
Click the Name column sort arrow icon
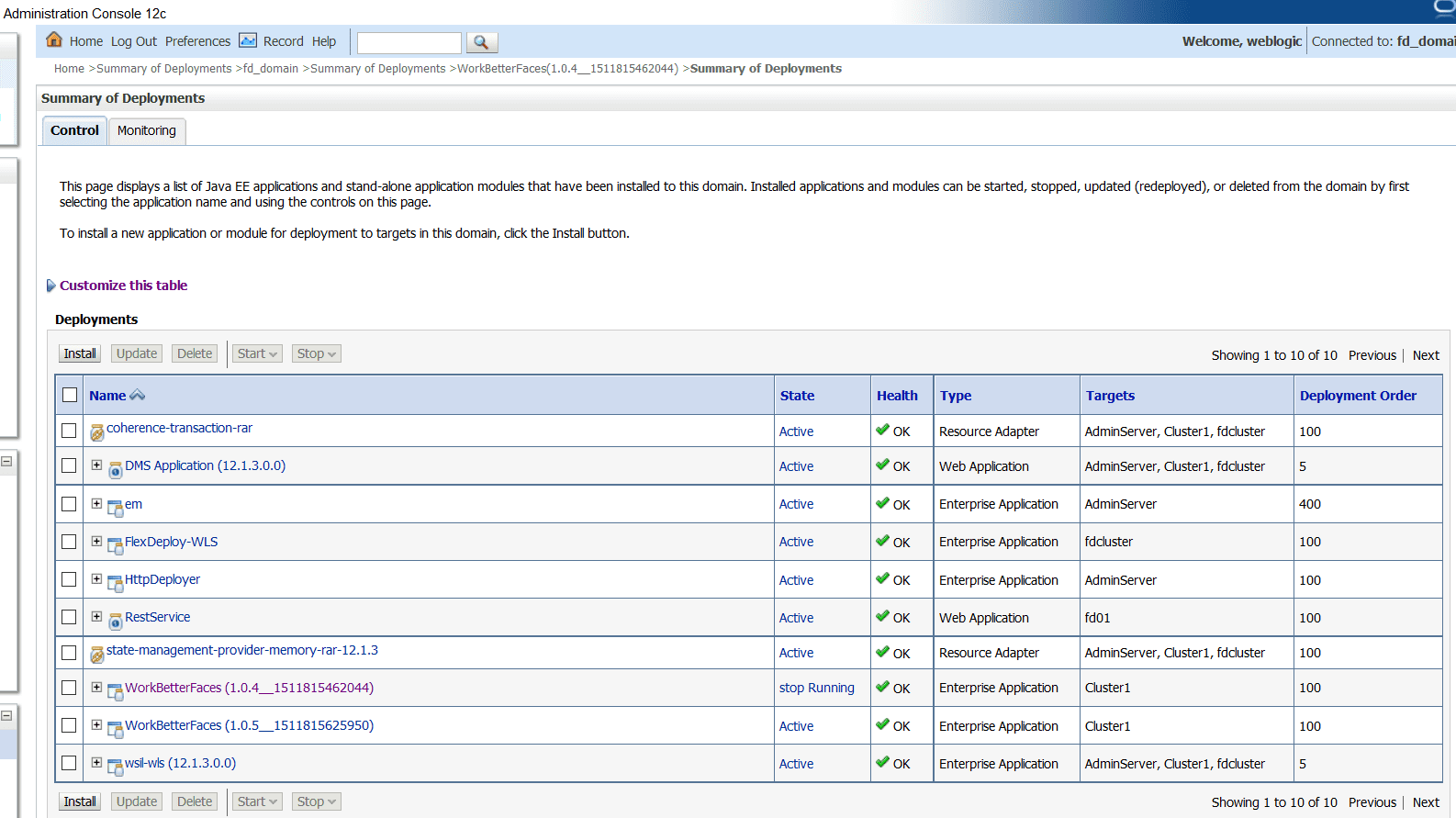pos(138,395)
